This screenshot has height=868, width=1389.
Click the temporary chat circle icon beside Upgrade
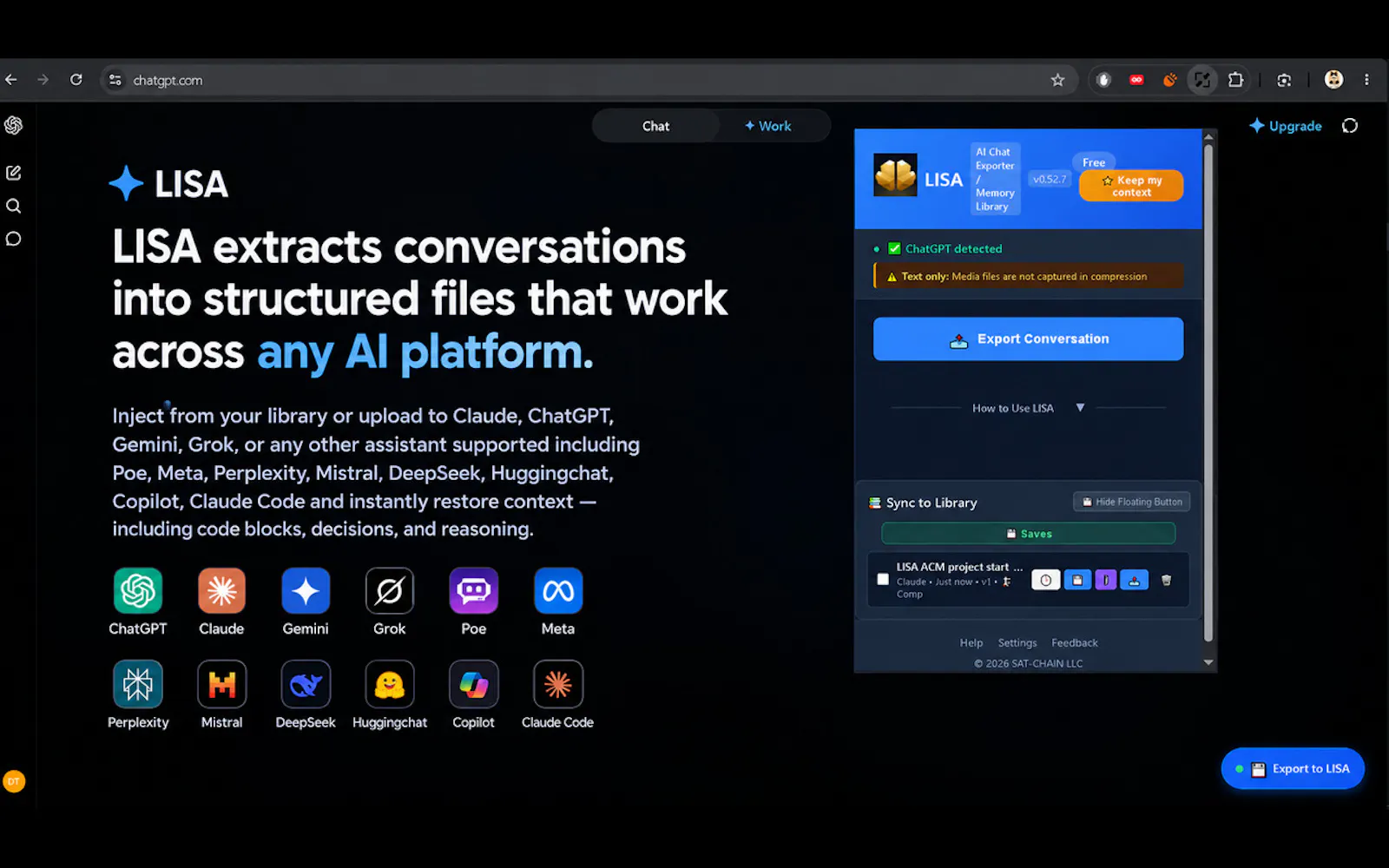(1349, 126)
